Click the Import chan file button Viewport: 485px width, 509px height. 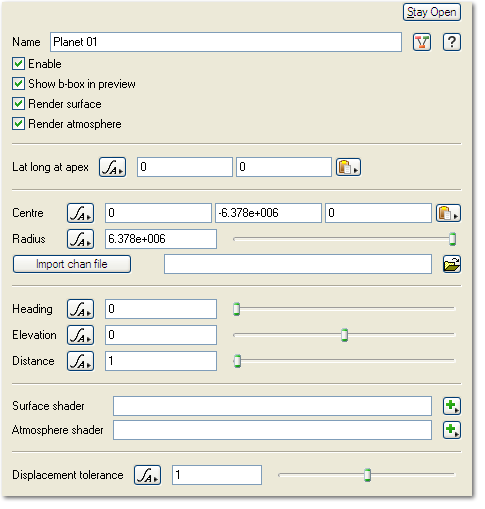(x=72, y=264)
